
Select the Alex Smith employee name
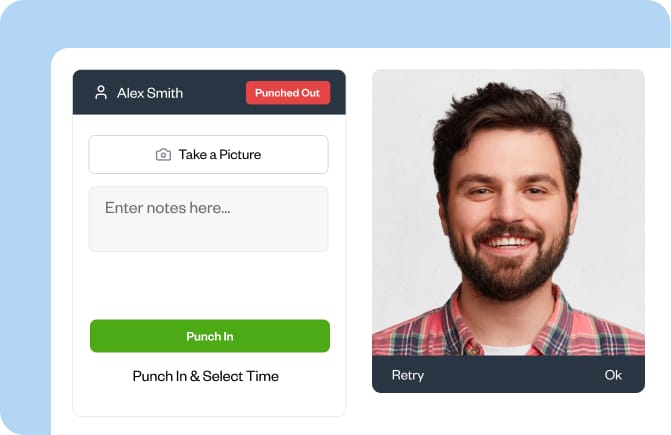[x=150, y=93]
